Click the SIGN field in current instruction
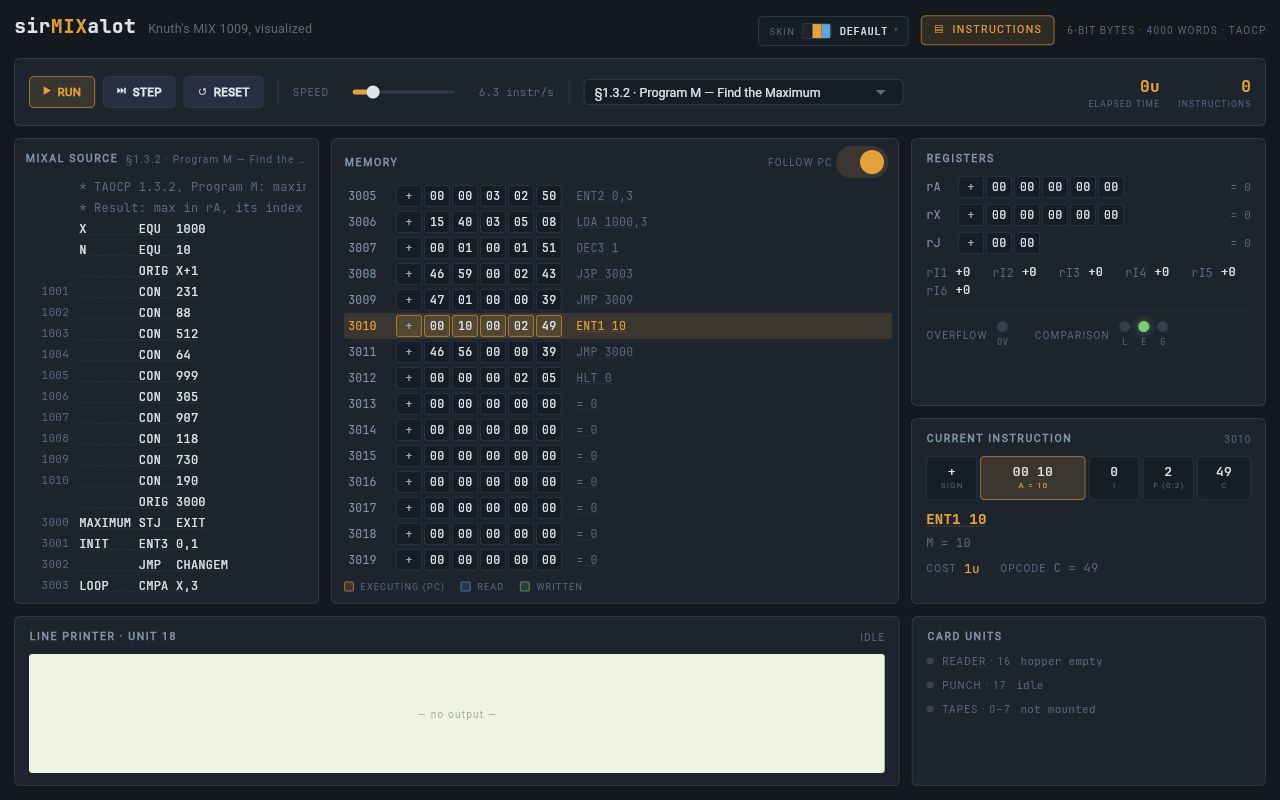The width and height of the screenshot is (1280, 800). [951, 478]
